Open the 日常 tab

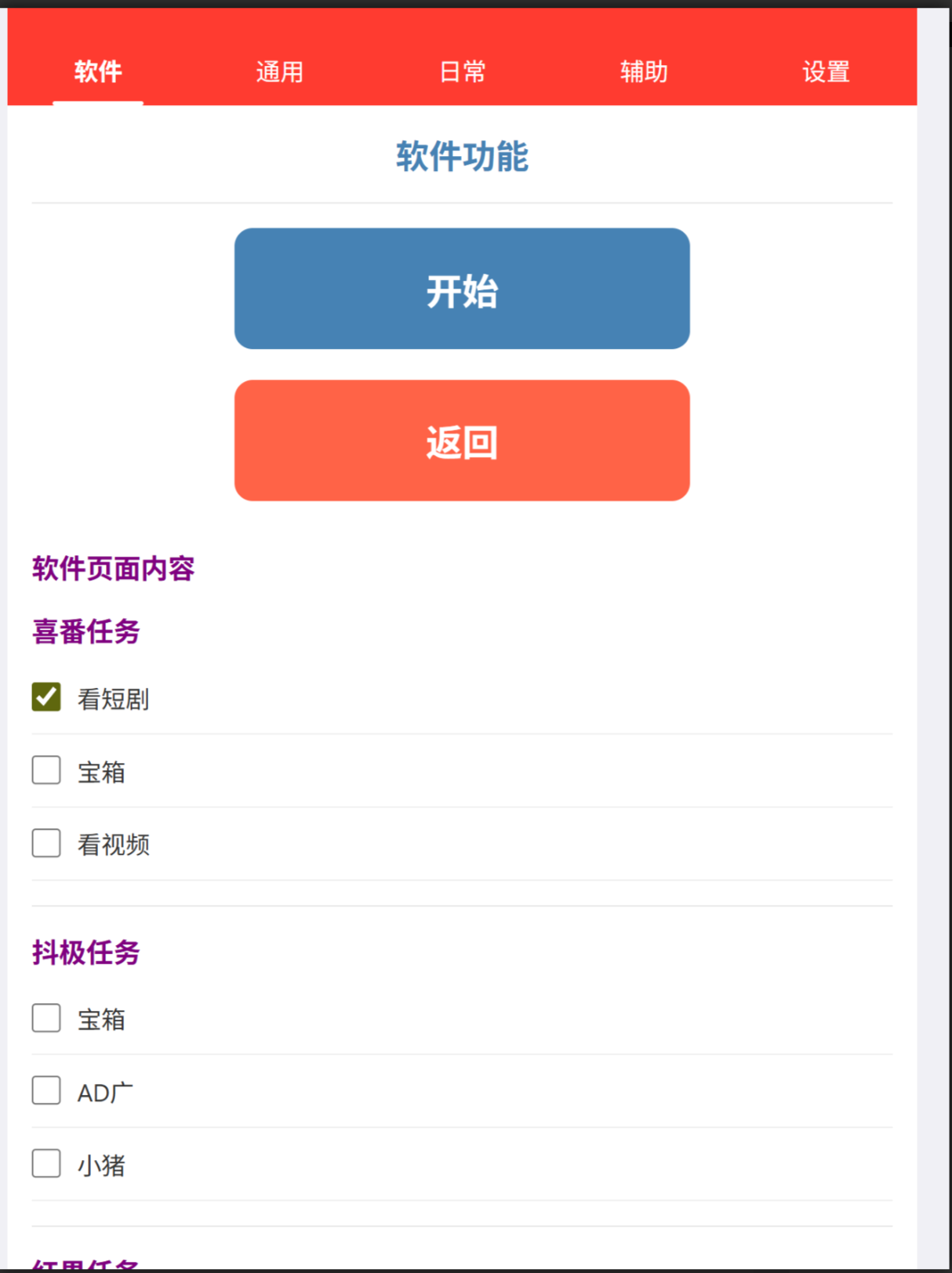(462, 72)
